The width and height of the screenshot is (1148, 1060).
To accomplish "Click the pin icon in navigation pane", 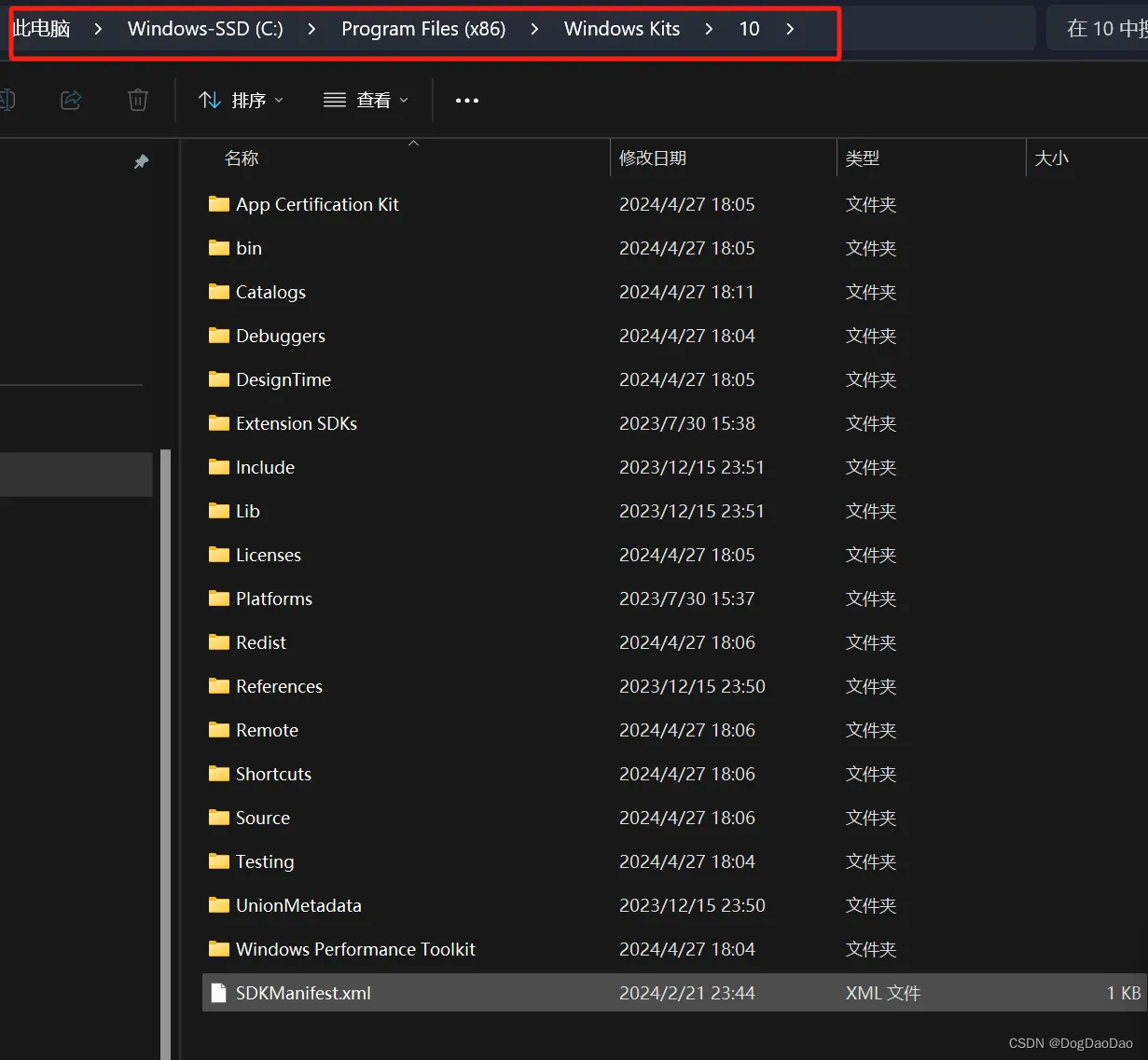I will 142,162.
